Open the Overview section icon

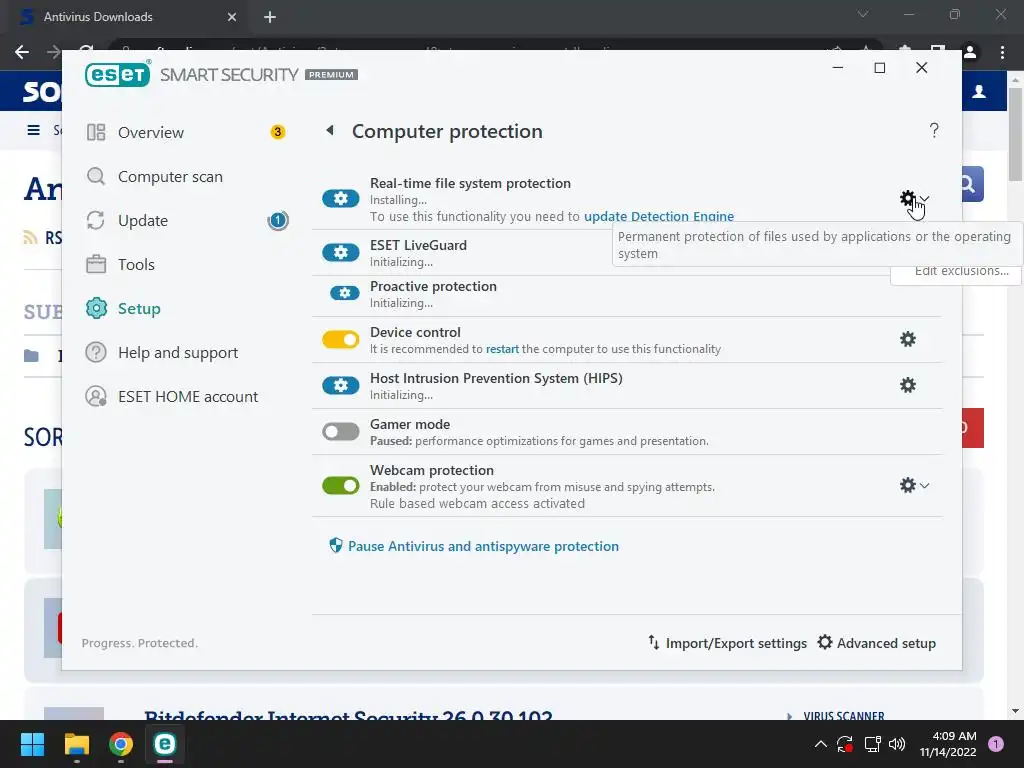(96, 133)
